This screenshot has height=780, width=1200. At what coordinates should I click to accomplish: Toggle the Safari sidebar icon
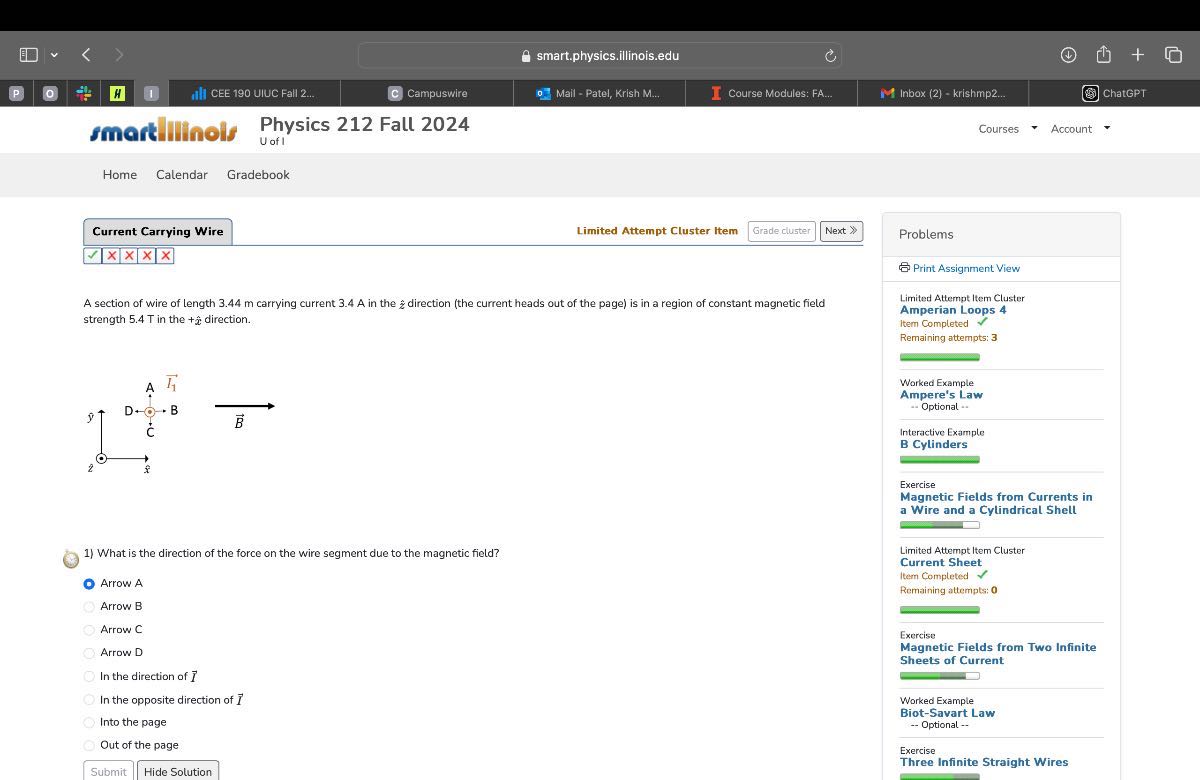(29, 55)
